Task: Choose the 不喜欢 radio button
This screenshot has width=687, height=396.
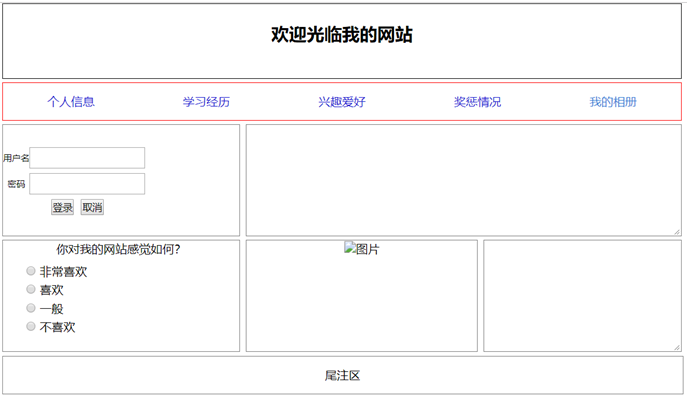Action: point(31,326)
